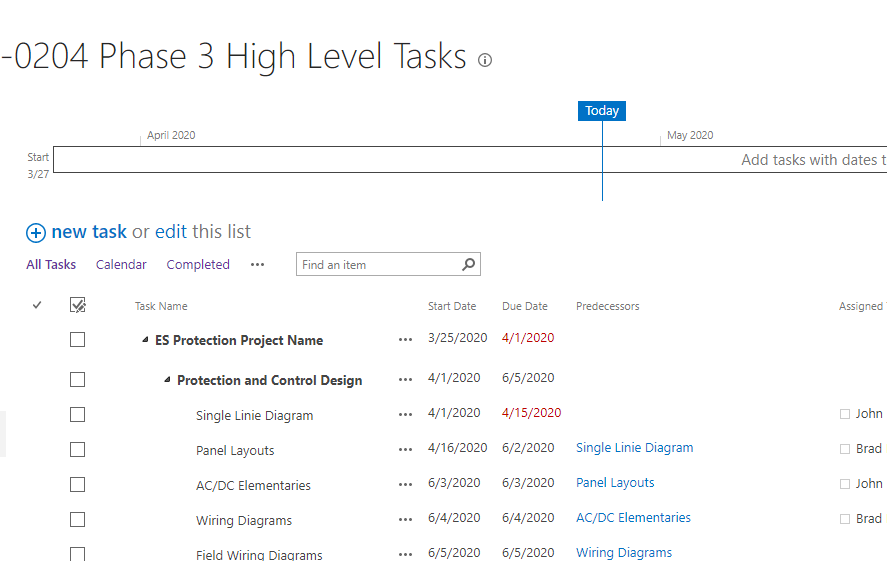Click the plus icon for new task
This screenshot has width=887, height=561.
[x=36, y=232]
